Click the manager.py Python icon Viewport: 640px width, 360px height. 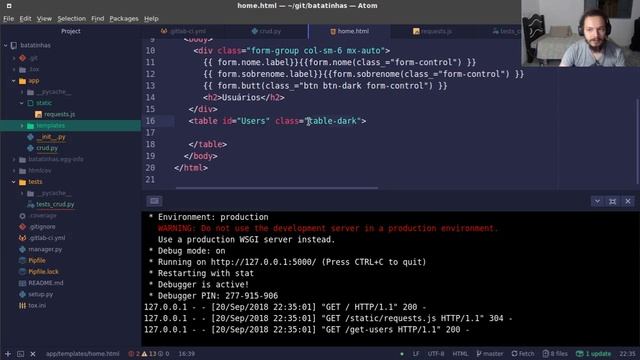pyautogui.click(x=22, y=249)
